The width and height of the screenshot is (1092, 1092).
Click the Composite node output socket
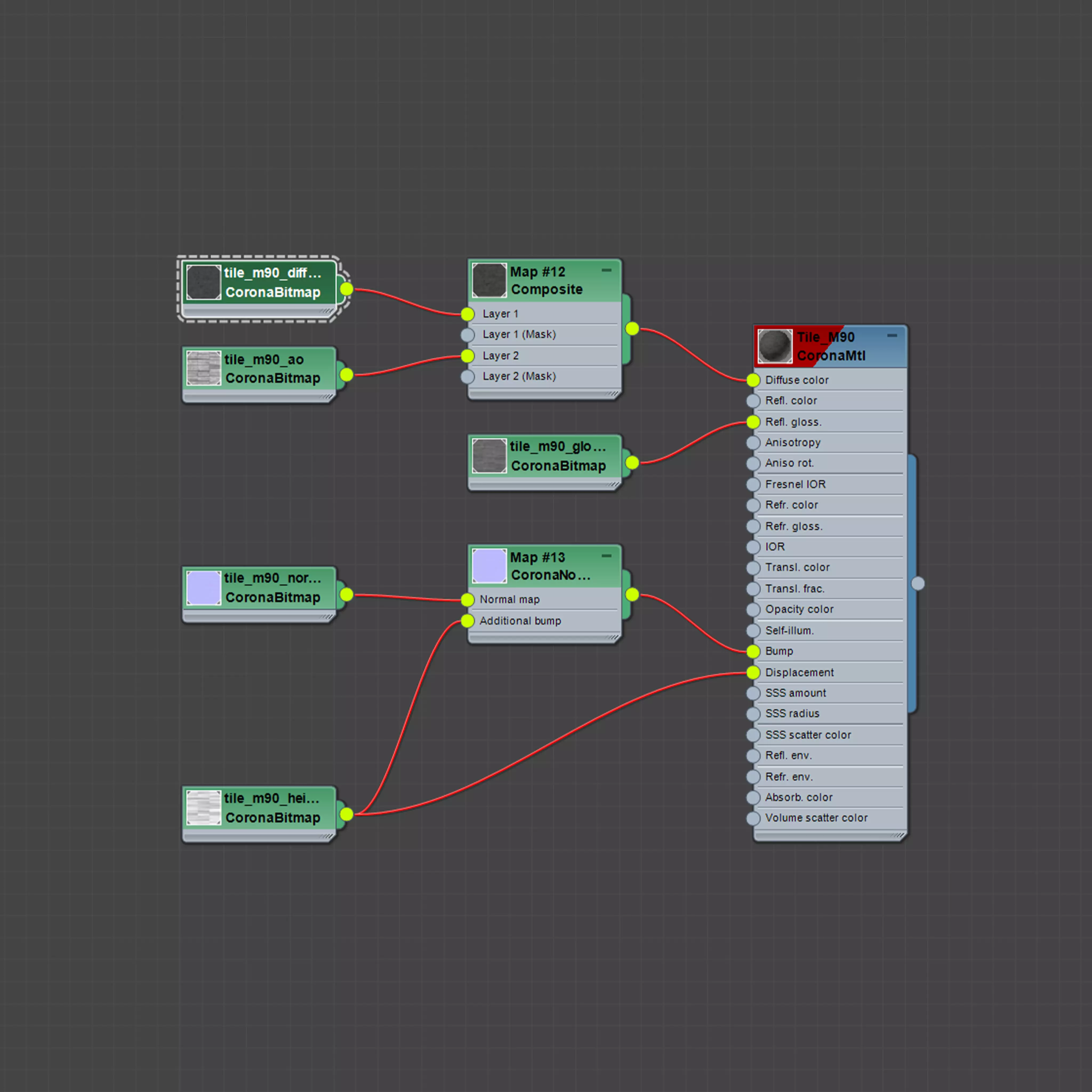pos(632,328)
